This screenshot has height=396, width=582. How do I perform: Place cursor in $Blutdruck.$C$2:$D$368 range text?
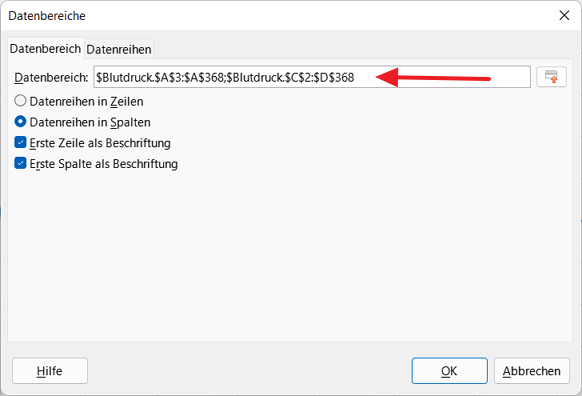291,78
